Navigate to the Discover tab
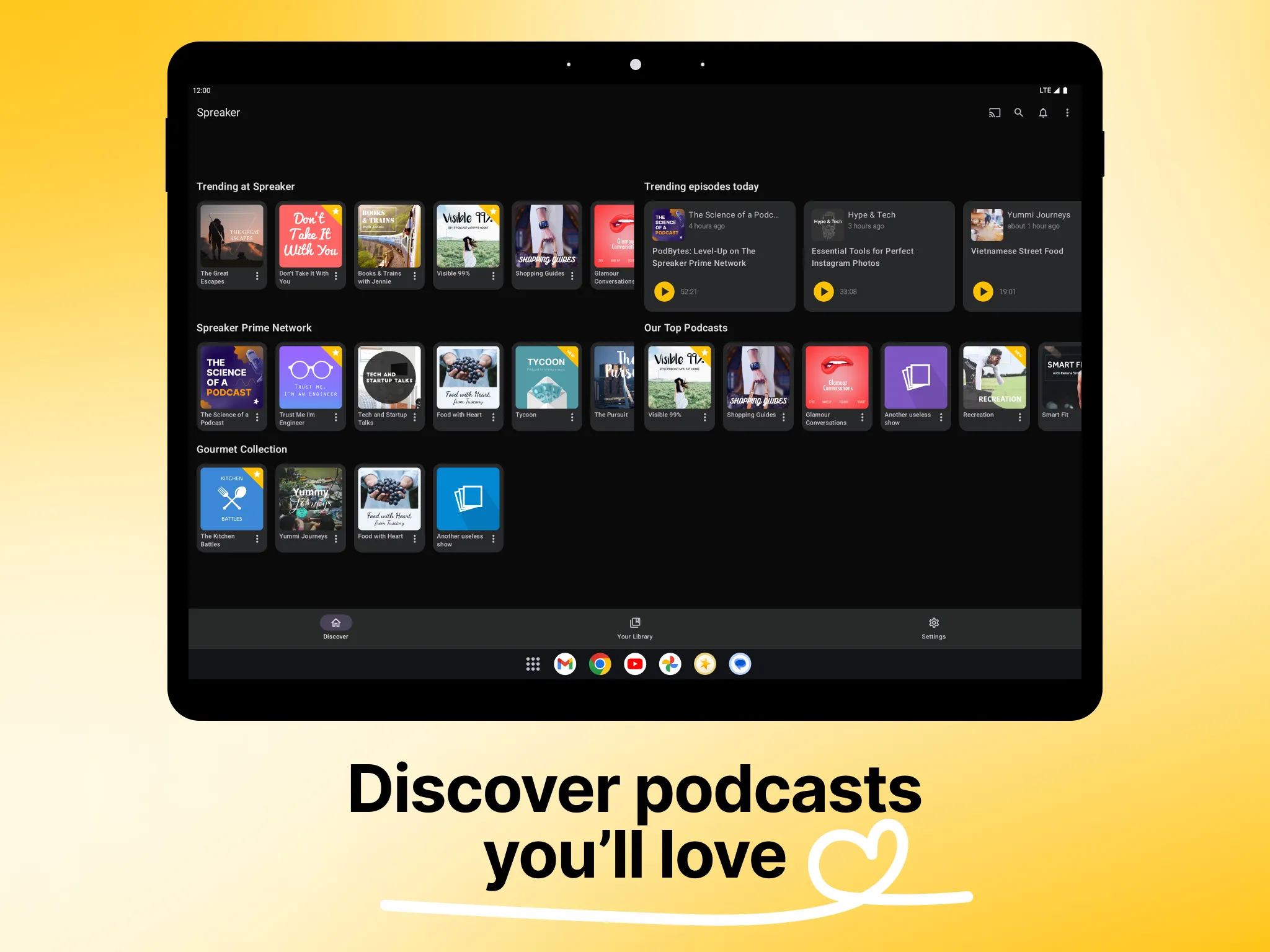 coord(335,627)
